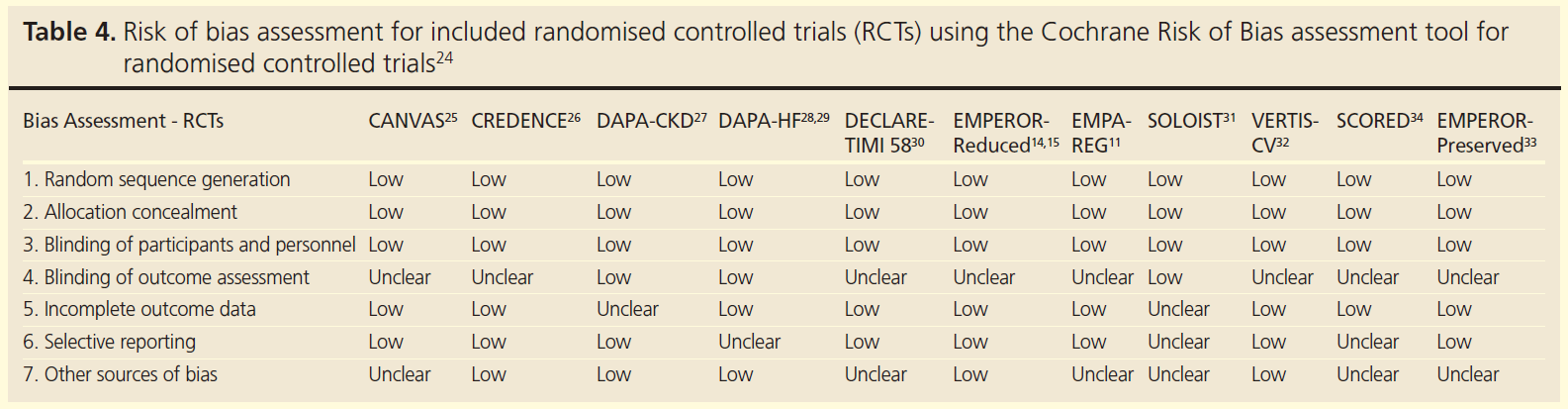1568x409 pixels.
Task: Click the EMPEROR-Preserved column header
Action: (x=1486, y=133)
